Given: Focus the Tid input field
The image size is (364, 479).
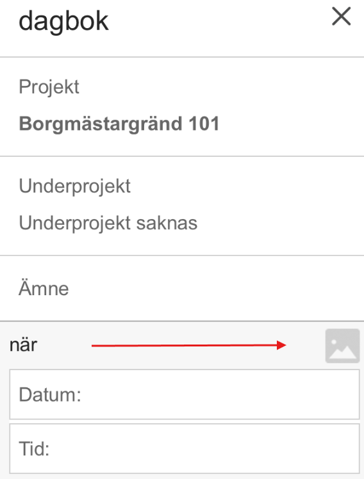Looking at the screenshot, I should click(184, 449).
